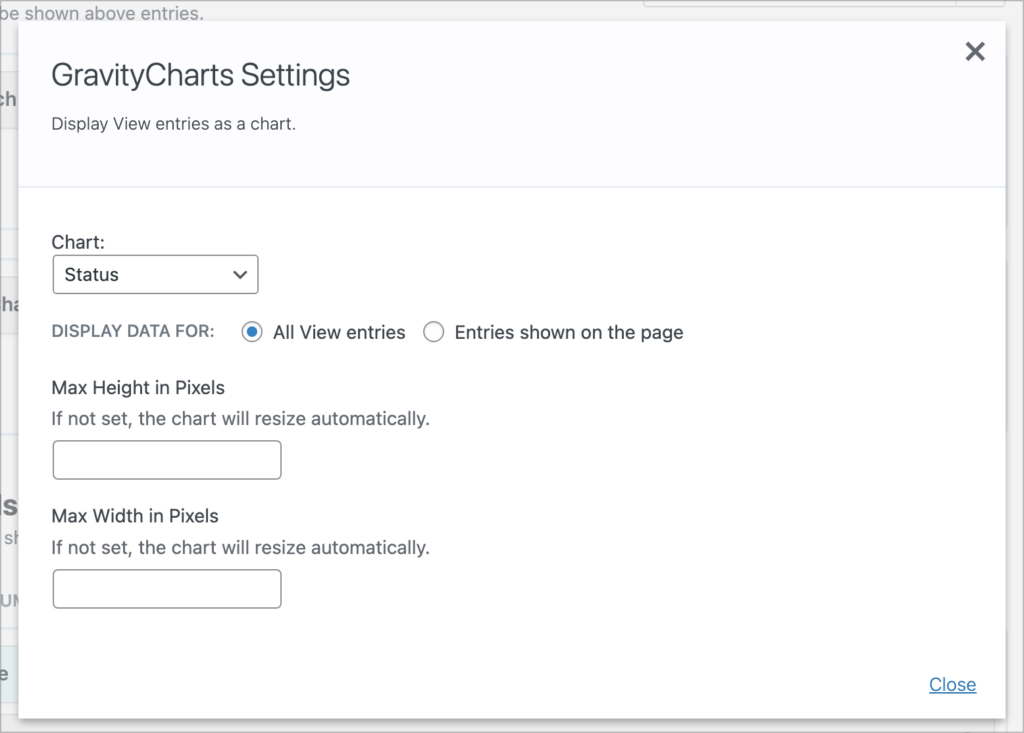Choose 'Entries shown on the page' radio button

click(x=434, y=332)
